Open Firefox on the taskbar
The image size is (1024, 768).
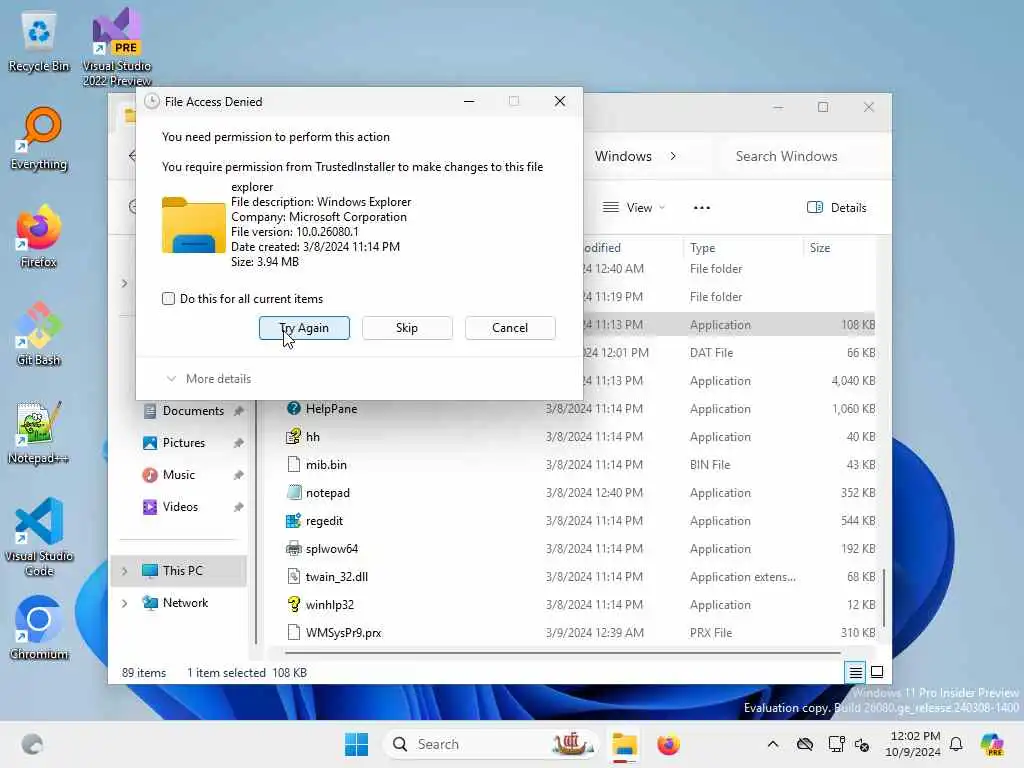coord(668,744)
